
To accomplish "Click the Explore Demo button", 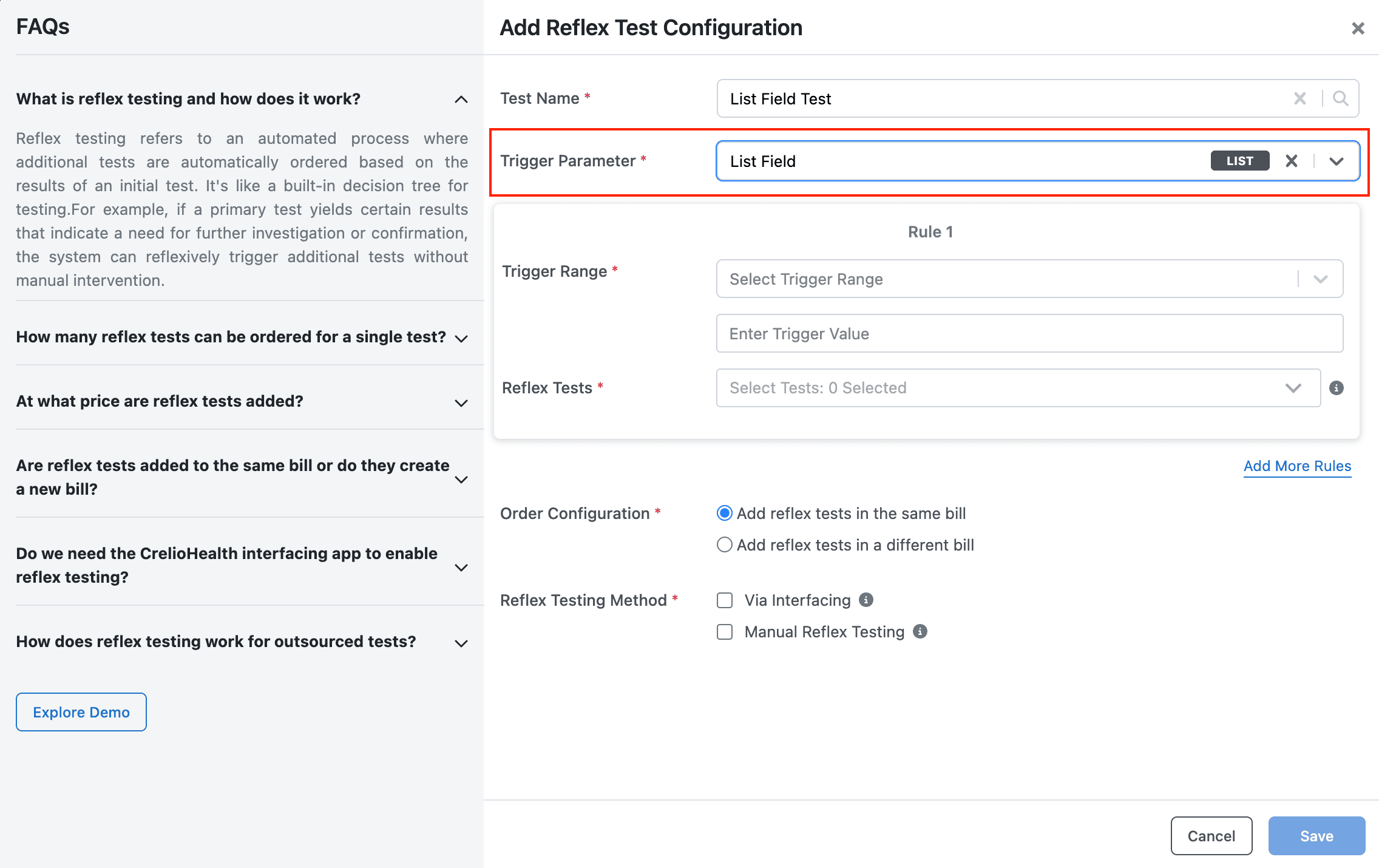I will [x=81, y=712].
